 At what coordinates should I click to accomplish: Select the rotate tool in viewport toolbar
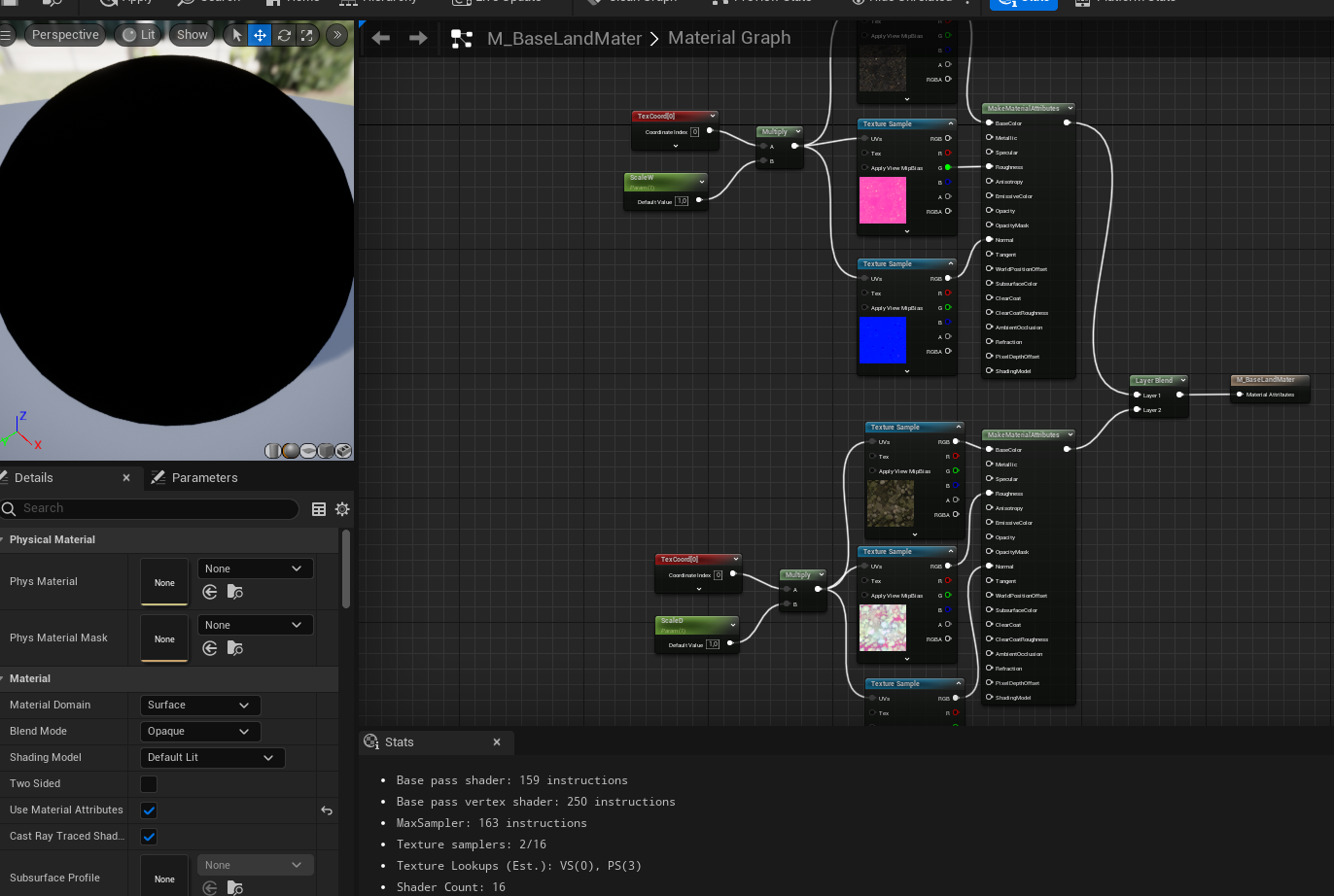point(284,35)
